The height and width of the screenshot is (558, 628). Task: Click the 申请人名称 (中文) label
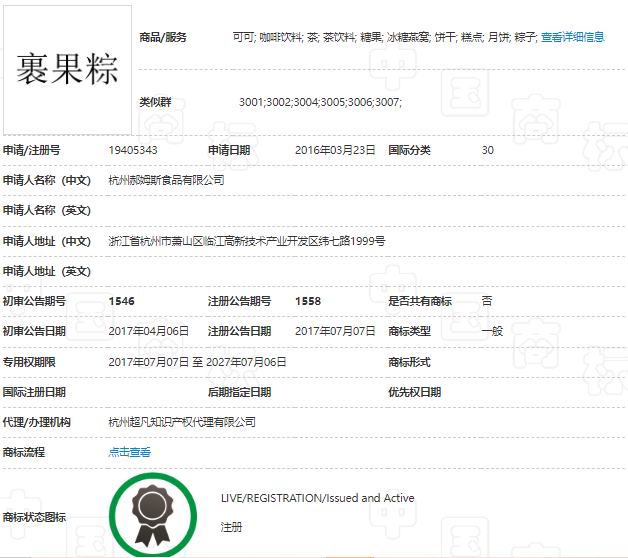(x=47, y=180)
